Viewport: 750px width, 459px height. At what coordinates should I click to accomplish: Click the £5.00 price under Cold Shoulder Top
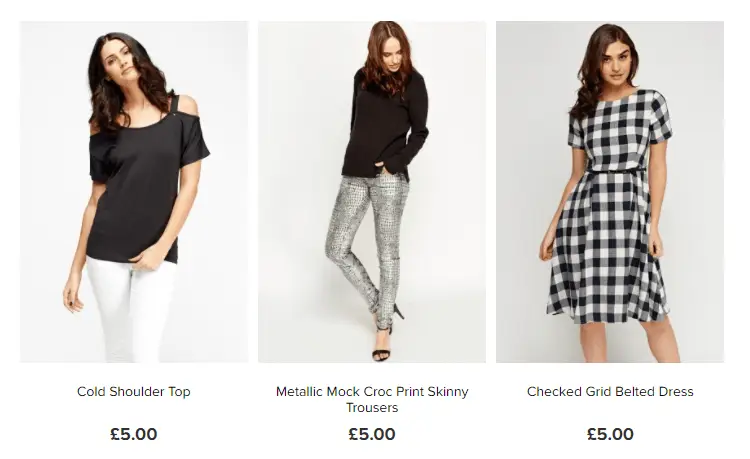pyautogui.click(x=134, y=434)
